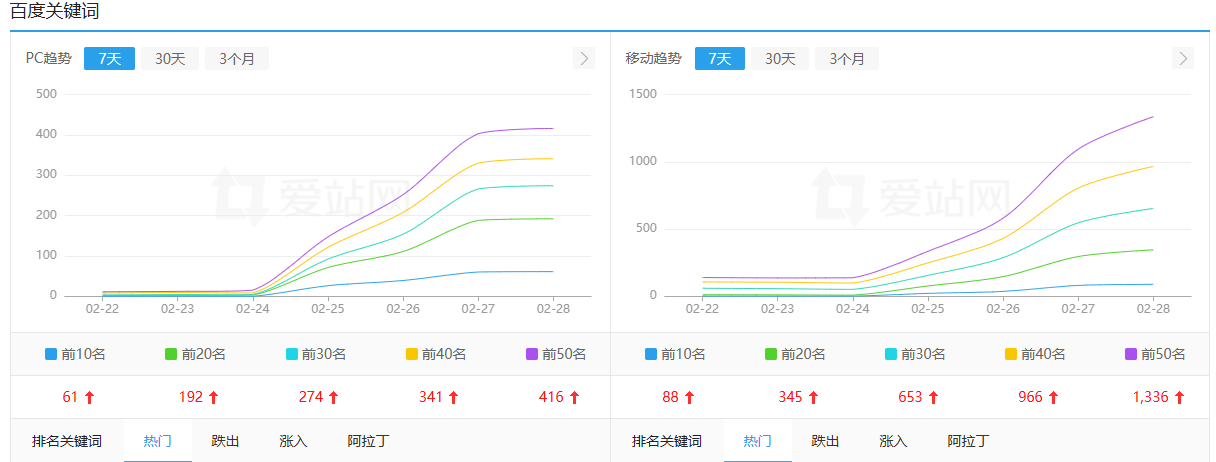Click 前50名 purple legend in mobile chart
1216x462 pixels.
click(x=1155, y=354)
